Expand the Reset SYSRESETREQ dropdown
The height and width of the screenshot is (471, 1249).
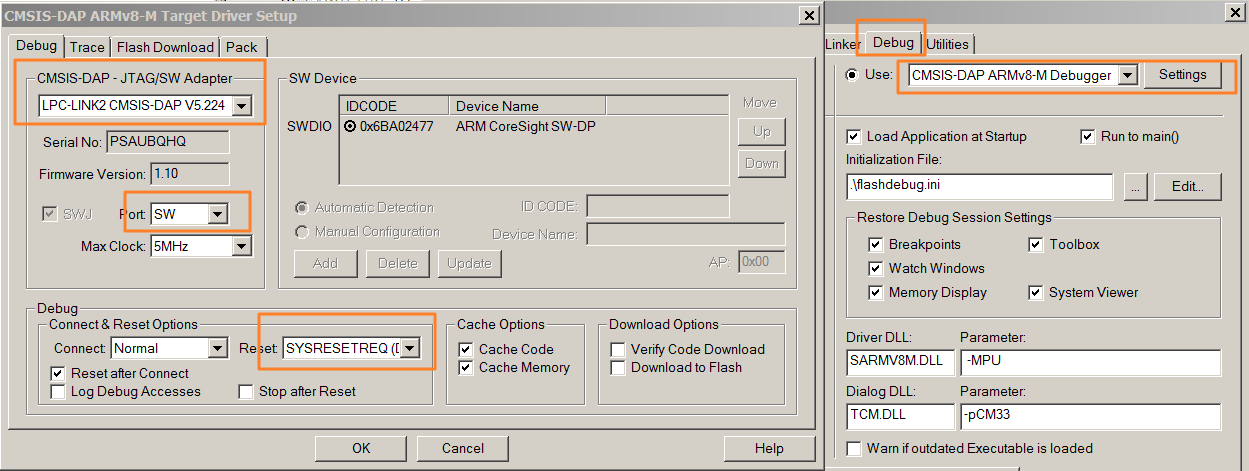[x=409, y=348]
